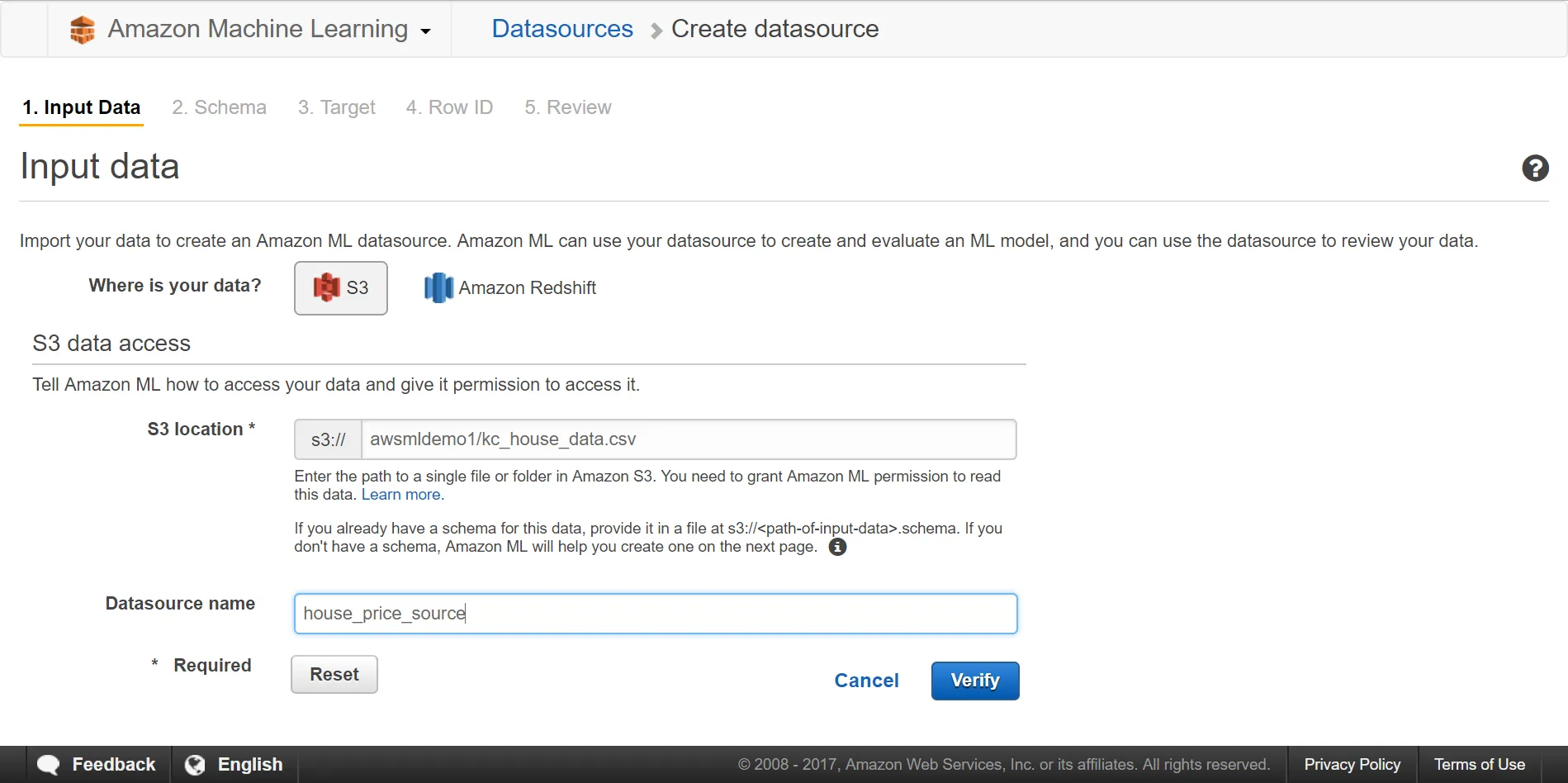
Task: Click the info icon beside schema description
Action: click(x=837, y=547)
